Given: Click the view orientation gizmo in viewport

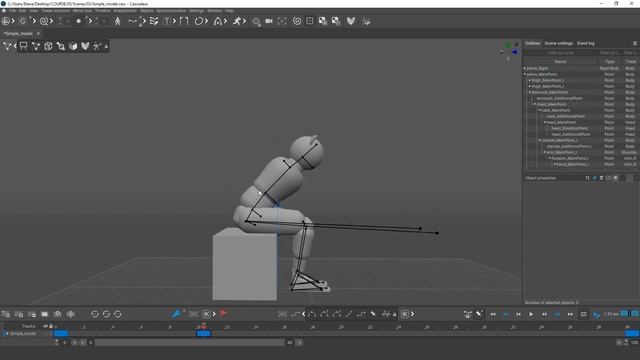Looking at the screenshot, I should click(x=509, y=51).
